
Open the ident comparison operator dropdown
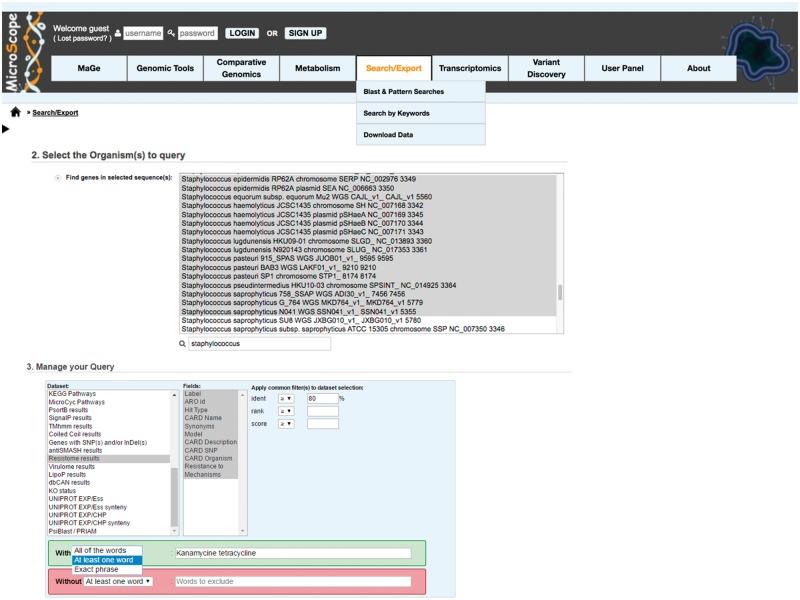[x=285, y=398]
